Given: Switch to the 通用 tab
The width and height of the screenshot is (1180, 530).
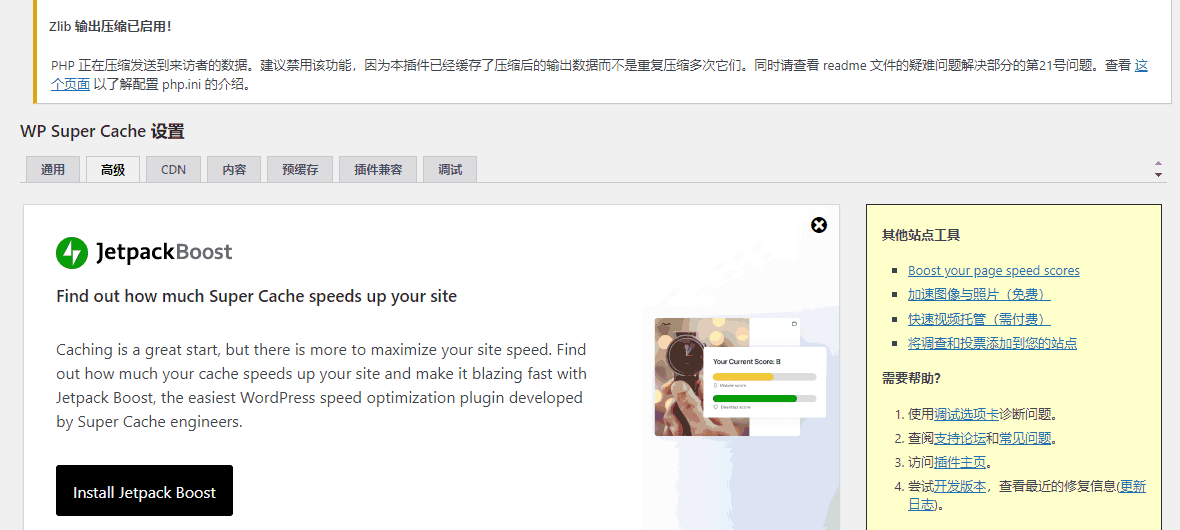Looking at the screenshot, I should [x=53, y=170].
